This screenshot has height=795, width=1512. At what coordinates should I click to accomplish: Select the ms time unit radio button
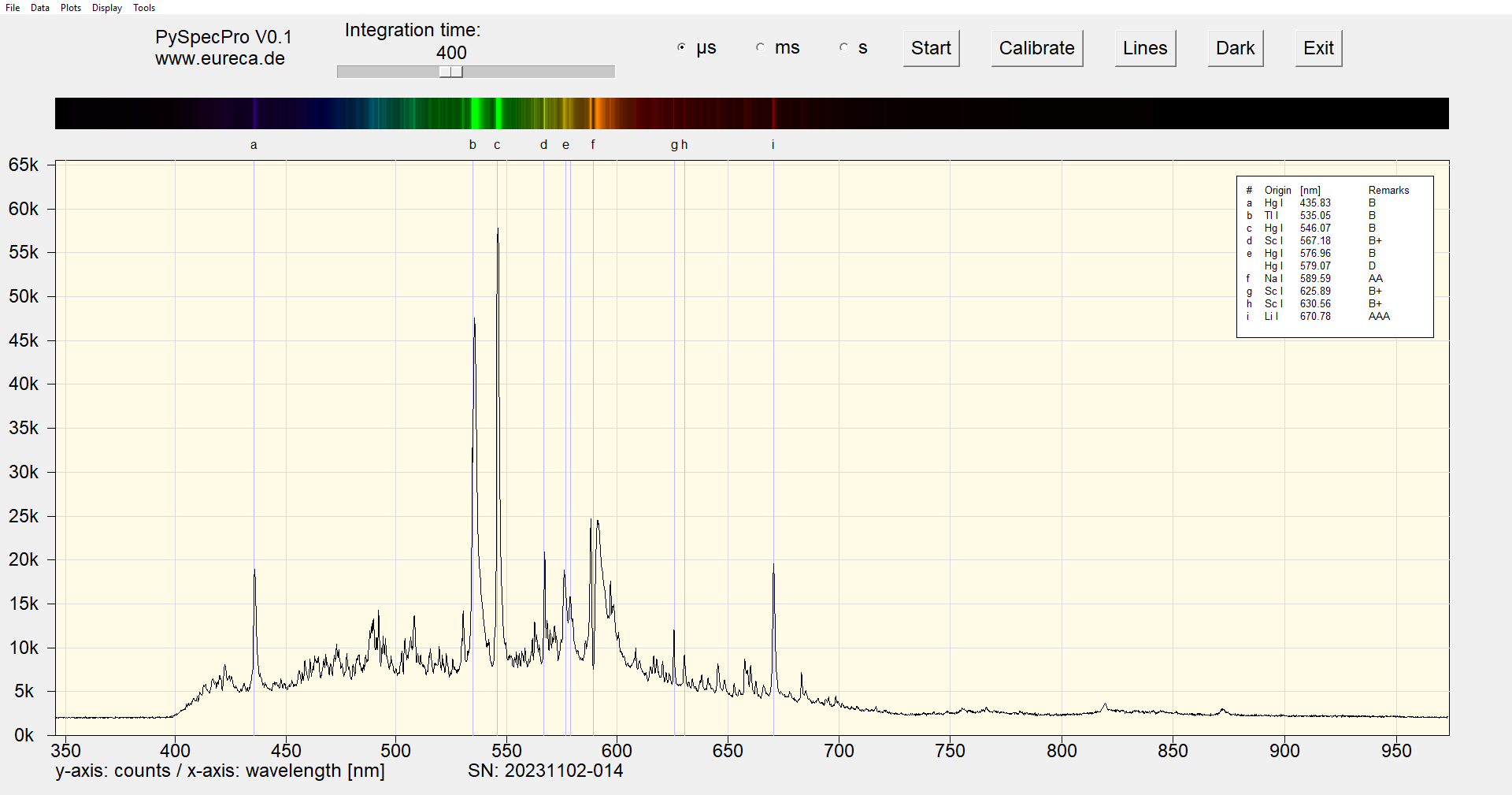(x=761, y=47)
